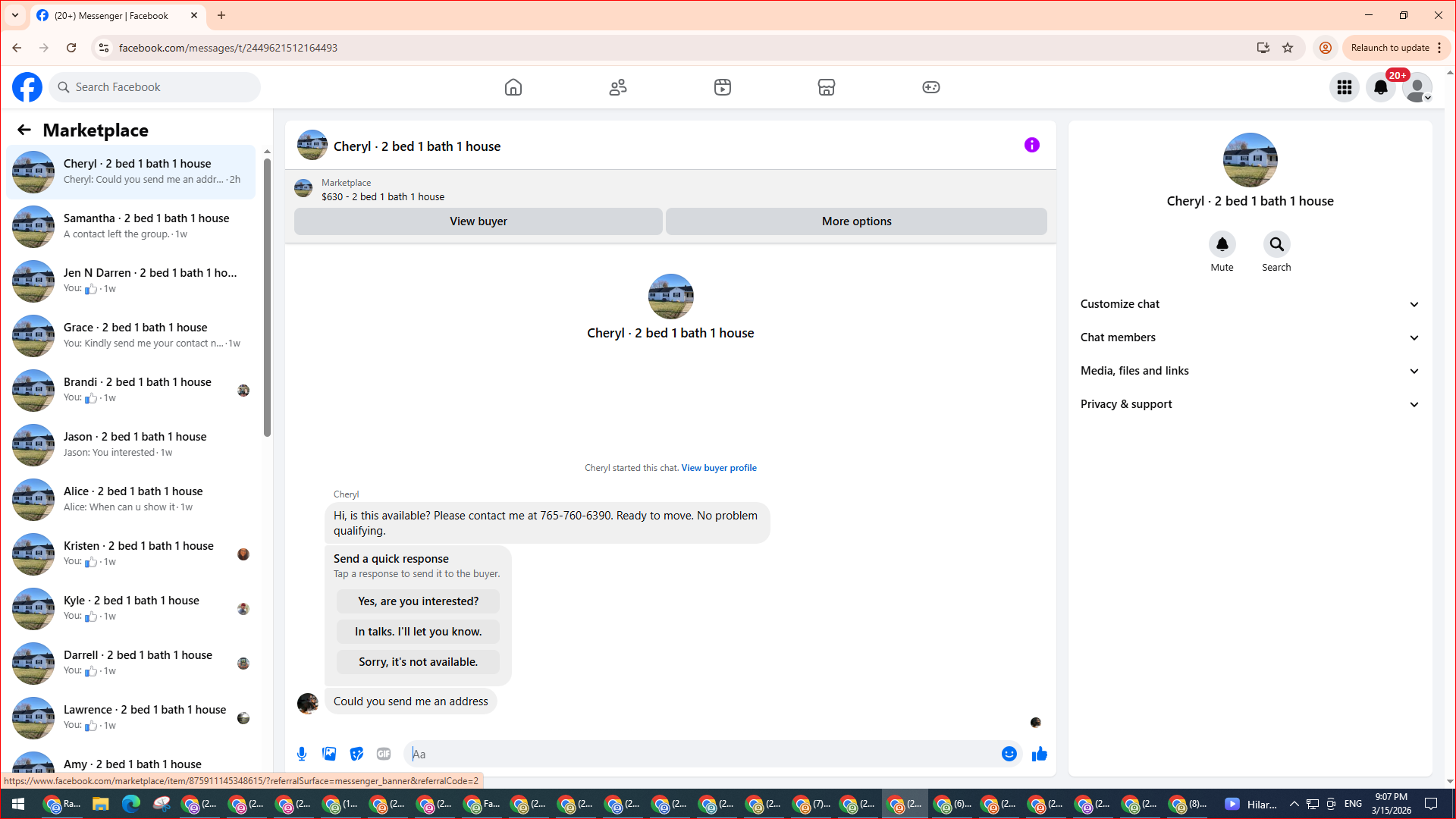Go back using the Marketplace back arrow

24,130
